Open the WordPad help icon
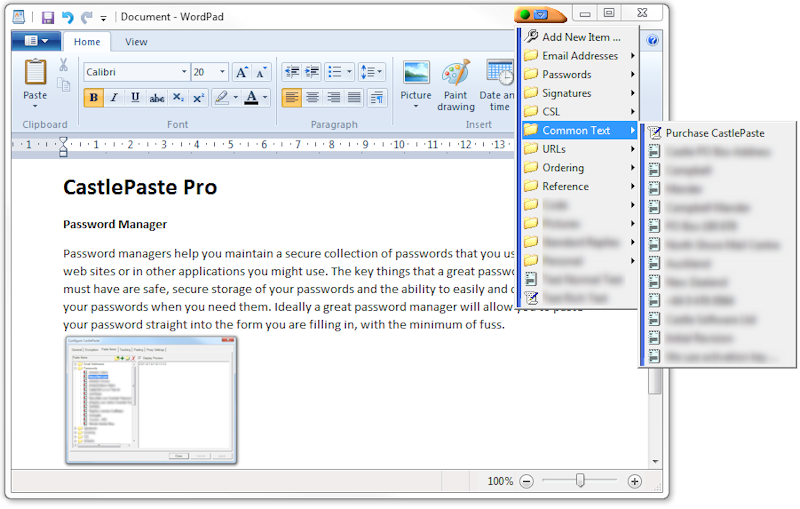Viewport: 800px width, 509px height. (652, 41)
